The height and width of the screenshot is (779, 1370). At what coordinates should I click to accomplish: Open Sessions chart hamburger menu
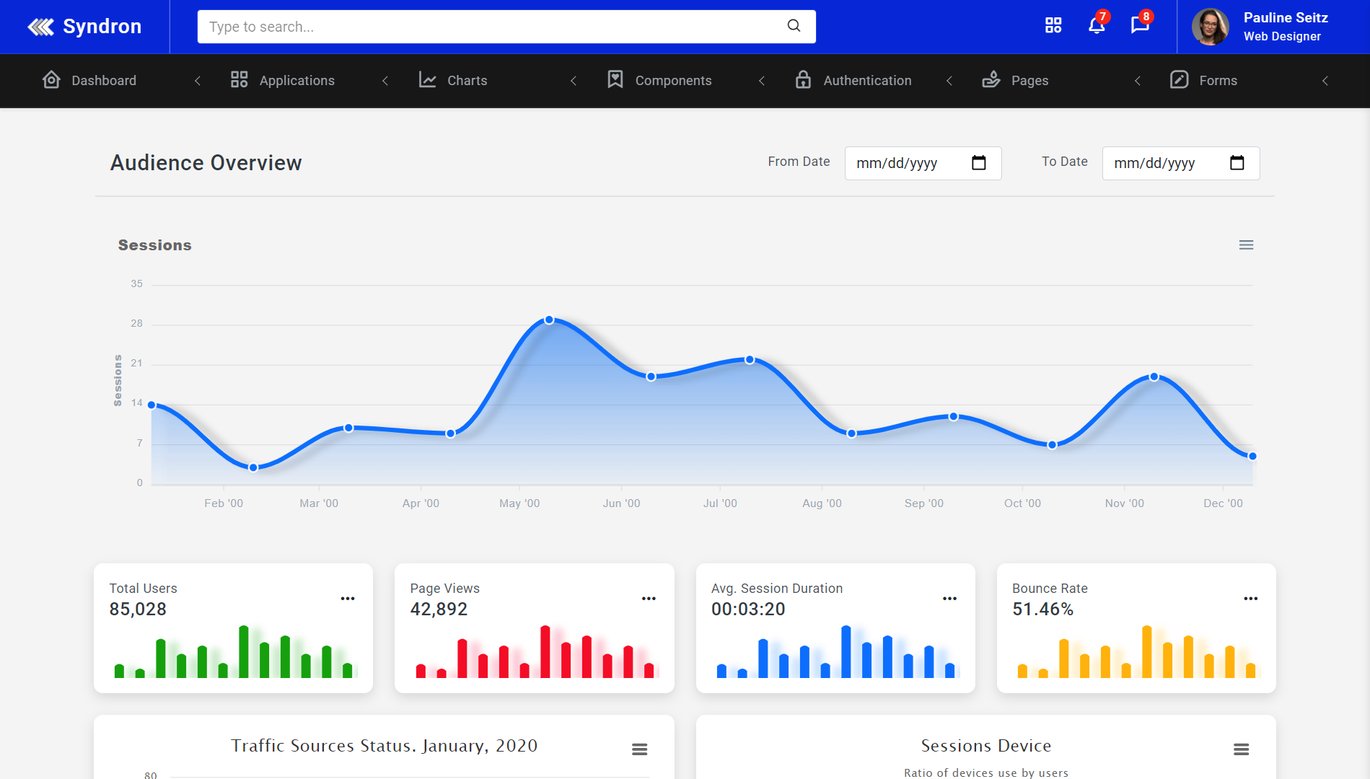(1246, 245)
